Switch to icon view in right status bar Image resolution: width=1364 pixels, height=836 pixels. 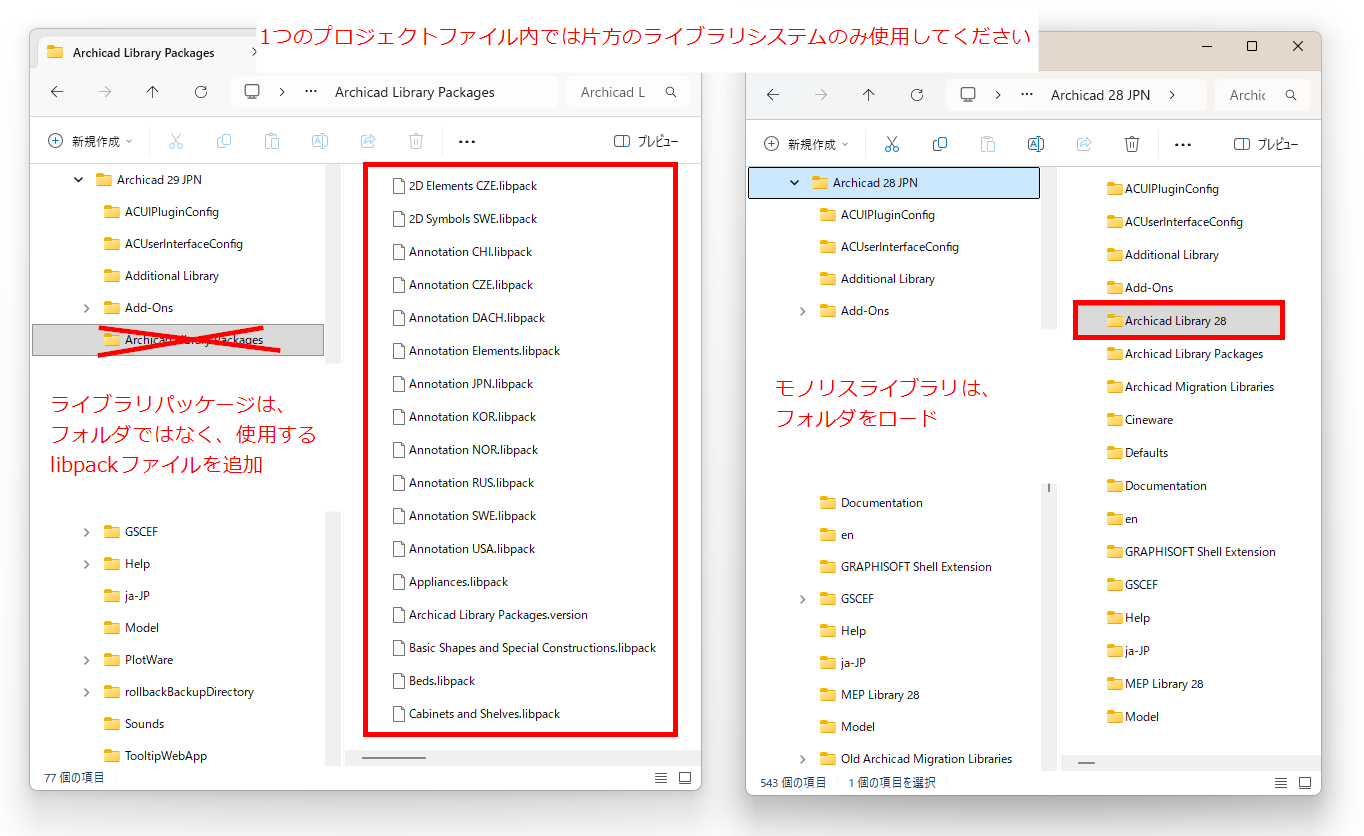click(1301, 782)
